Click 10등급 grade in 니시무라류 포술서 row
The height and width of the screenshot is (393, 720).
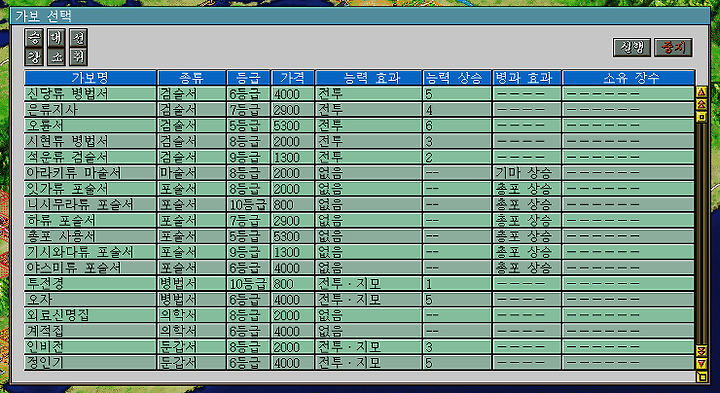point(248,205)
